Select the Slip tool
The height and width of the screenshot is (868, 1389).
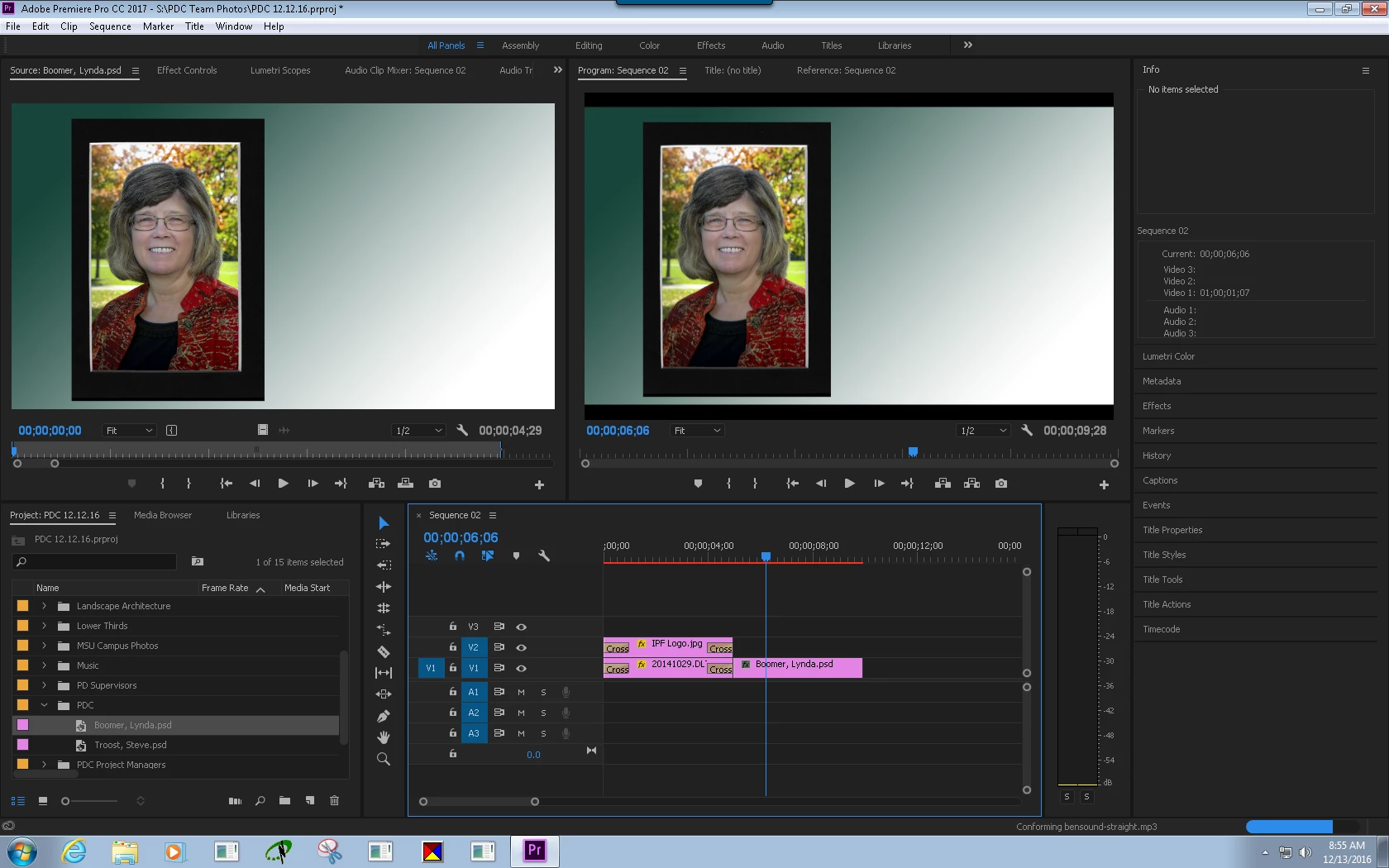point(384,673)
